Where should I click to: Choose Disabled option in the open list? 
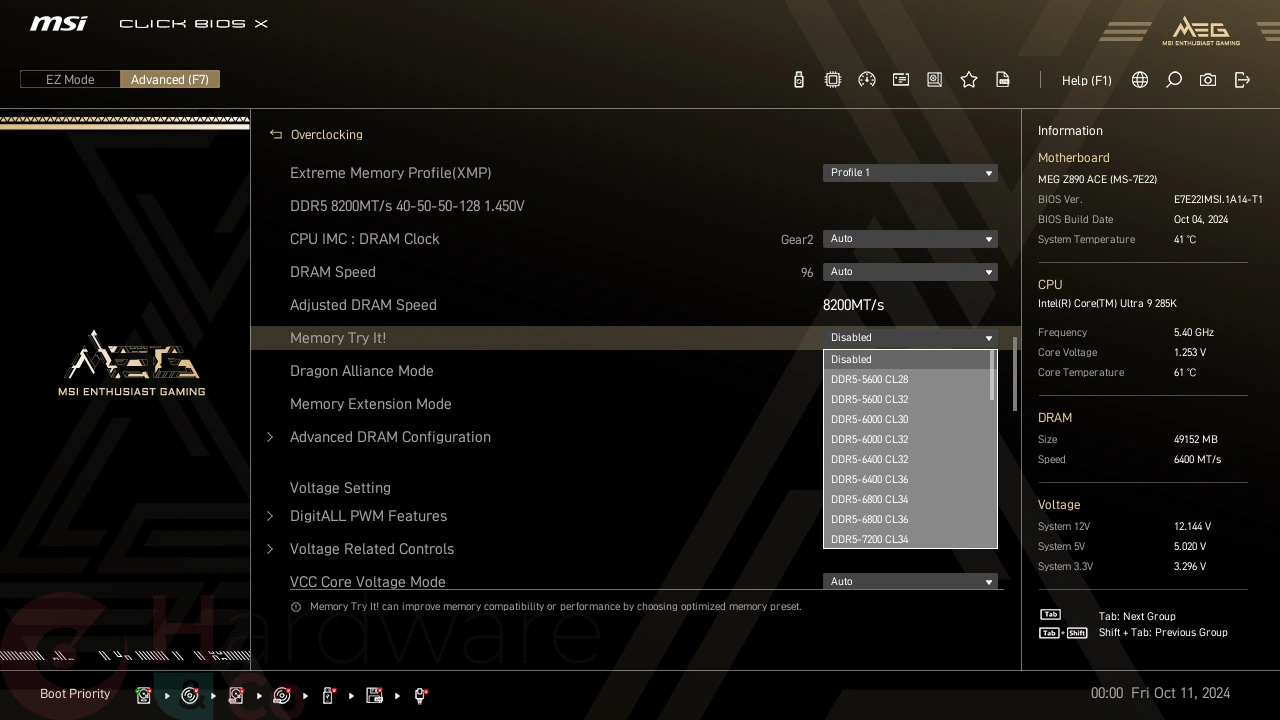[x=906, y=359]
